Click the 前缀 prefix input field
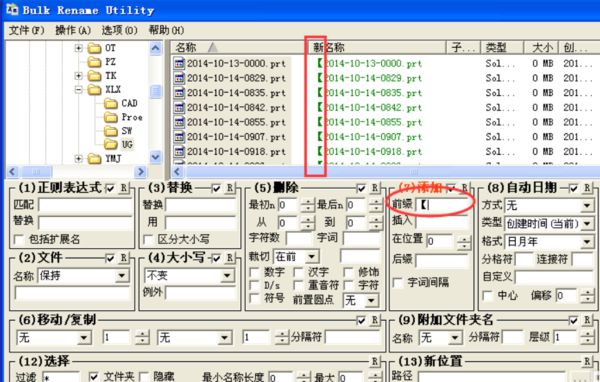This screenshot has height=382, width=600. coord(442,205)
